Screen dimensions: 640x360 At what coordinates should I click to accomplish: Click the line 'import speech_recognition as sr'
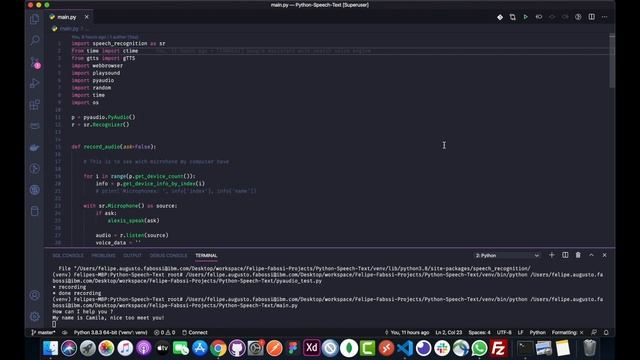(x=118, y=44)
